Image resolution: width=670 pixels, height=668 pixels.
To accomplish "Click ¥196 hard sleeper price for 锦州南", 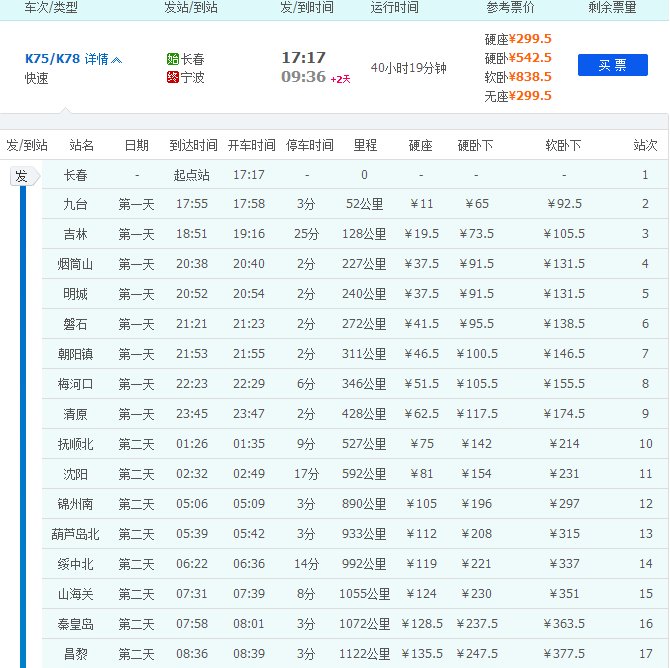I will click(x=476, y=504).
